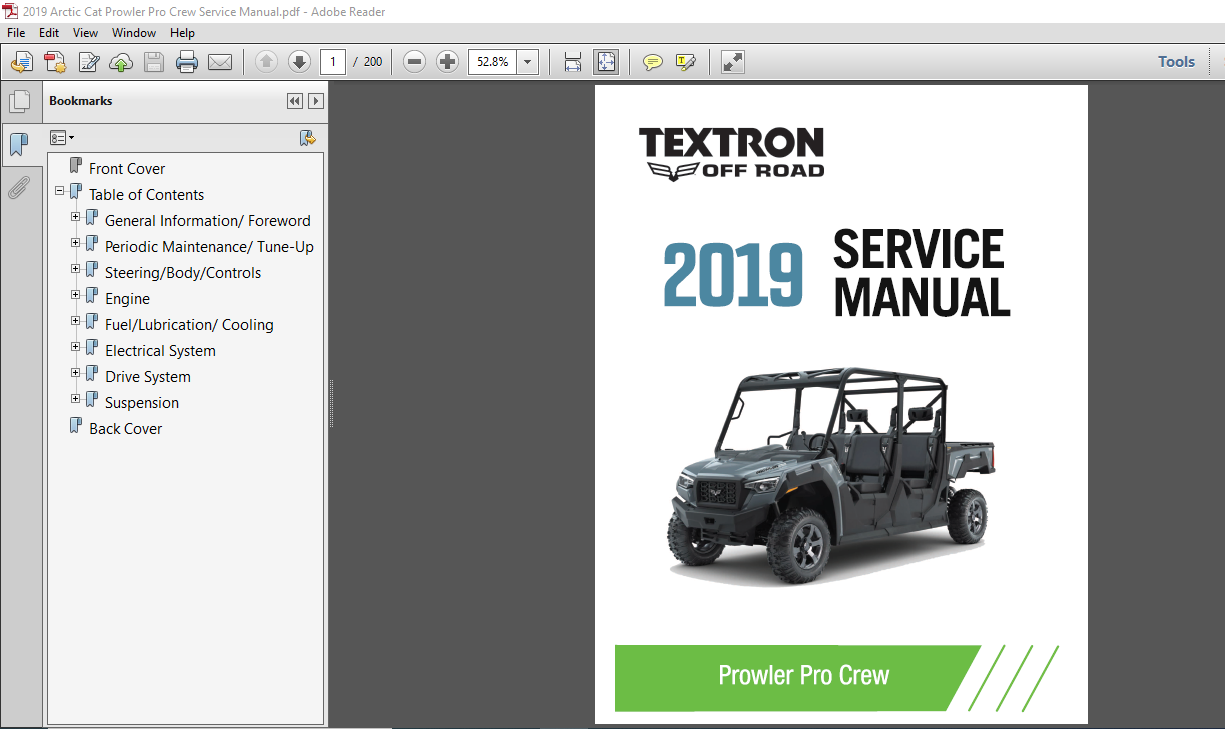This screenshot has width=1225, height=729.
Task: Open the File menu
Action: (18, 33)
